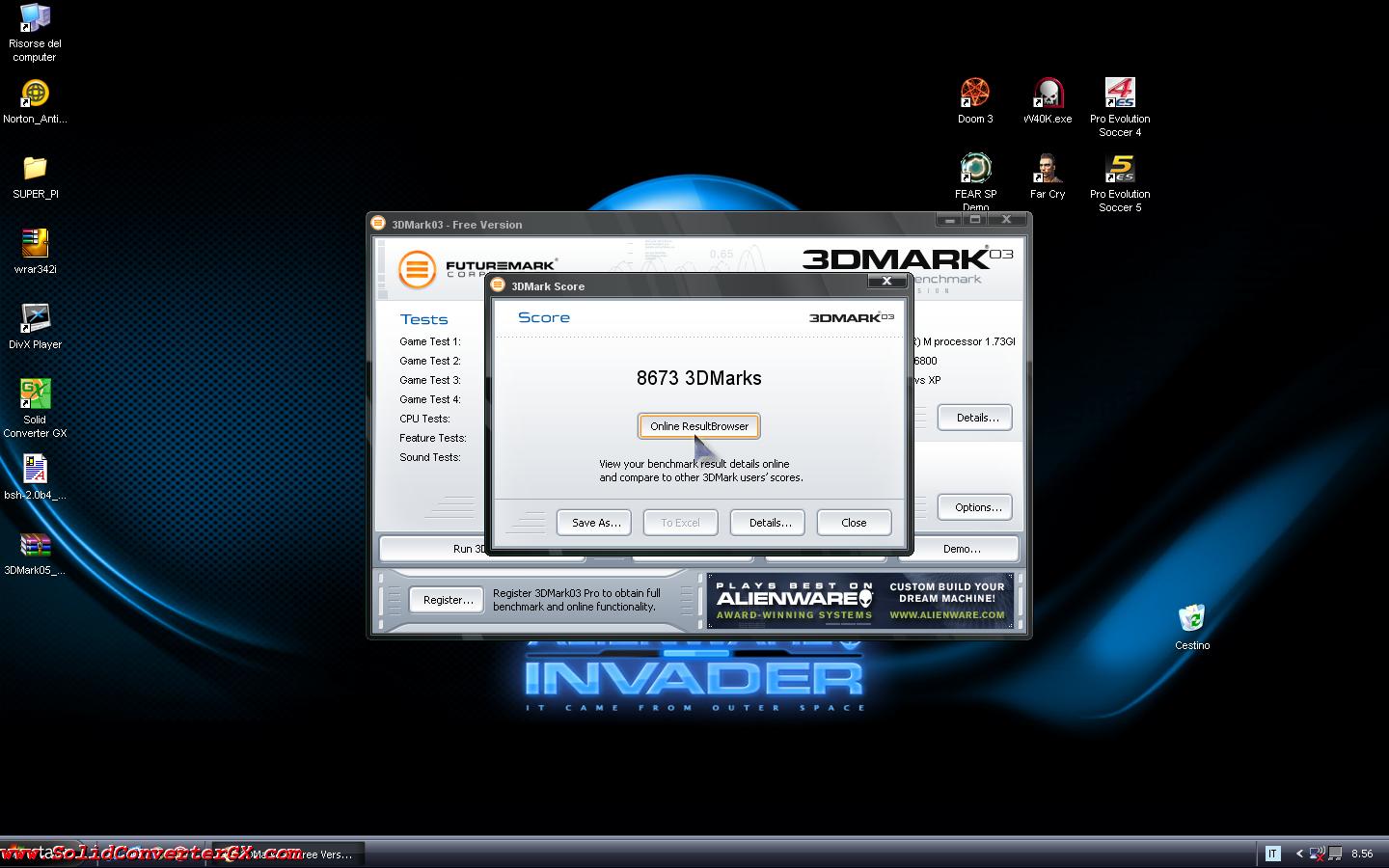This screenshot has width=1389, height=868.
Task: Launch Pro Evolution Soccer 4 shortcut
Action: (x=1120, y=108)
